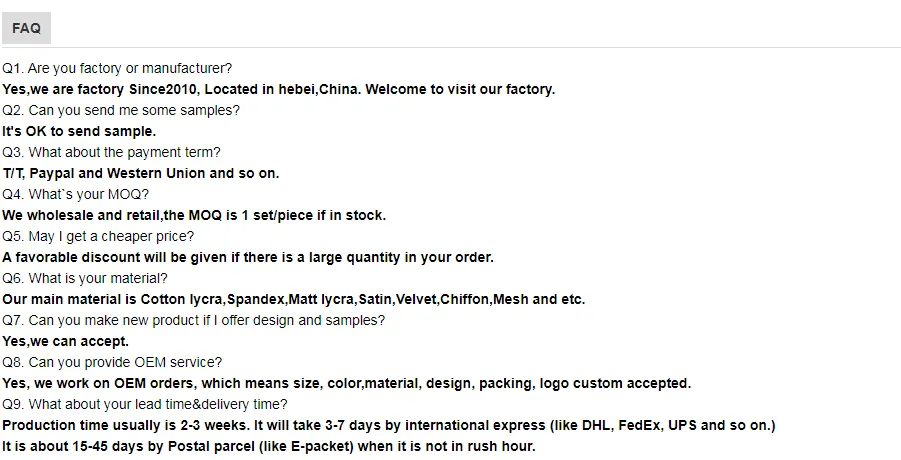
Task: Select the Cotton lycra, Spandex materials answer
Action: pos(293,299)
